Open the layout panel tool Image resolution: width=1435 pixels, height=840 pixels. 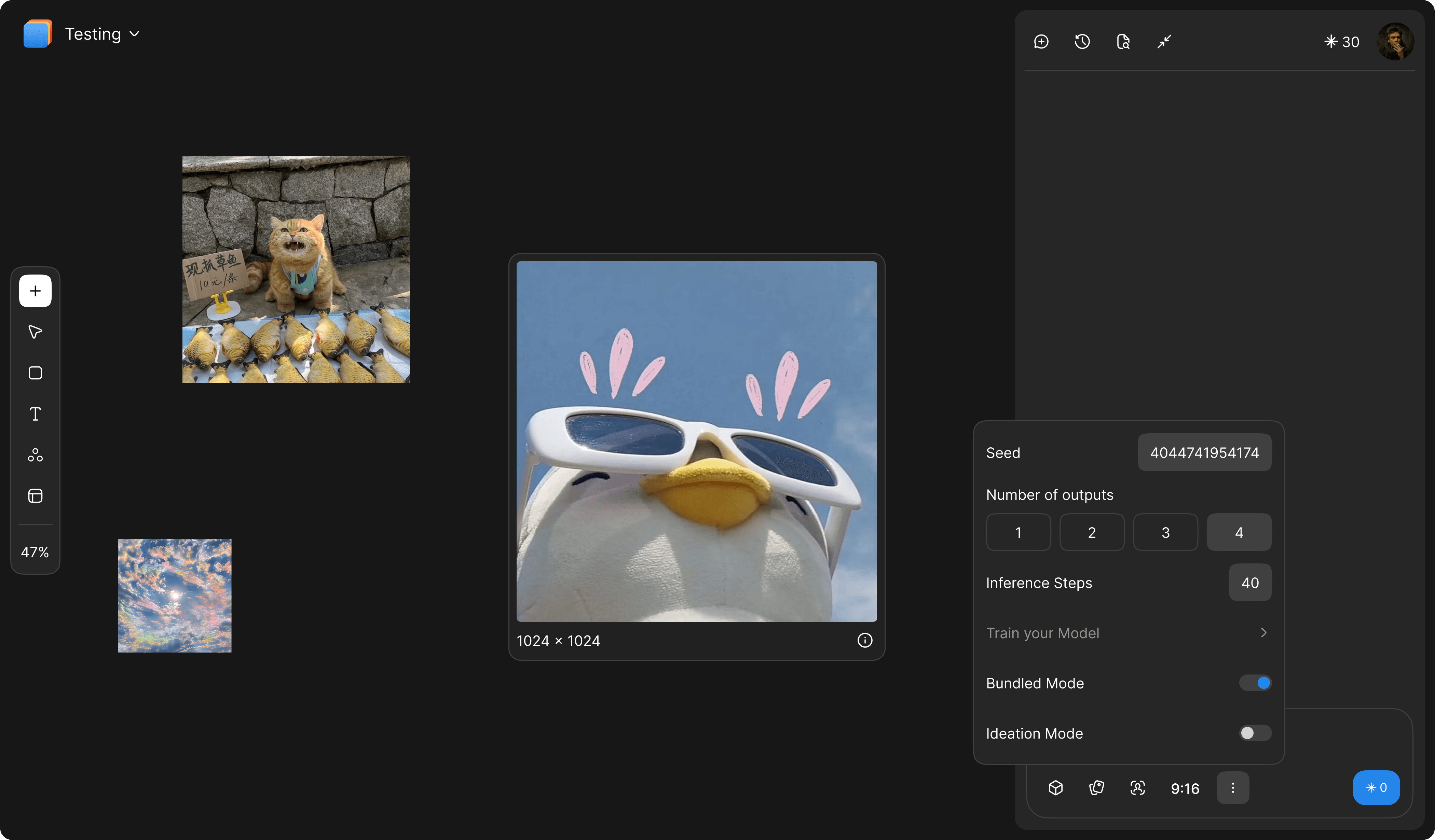point(35,496)
